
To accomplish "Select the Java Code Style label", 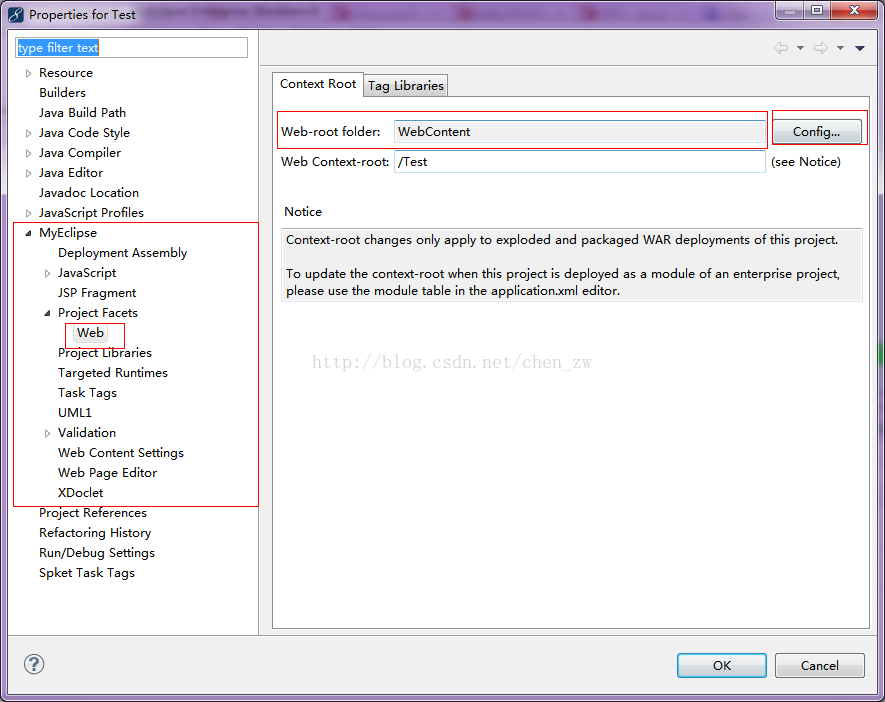I will pyautogui.click(x=84, y=133).
